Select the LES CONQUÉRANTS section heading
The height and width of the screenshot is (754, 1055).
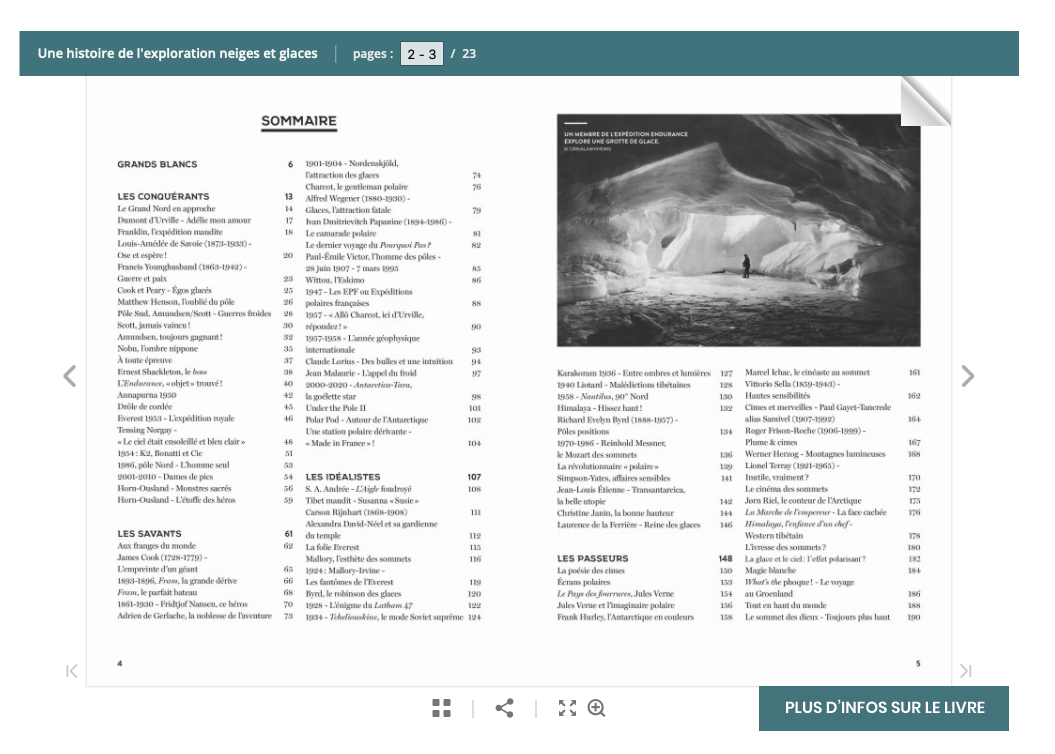point(164,197)
